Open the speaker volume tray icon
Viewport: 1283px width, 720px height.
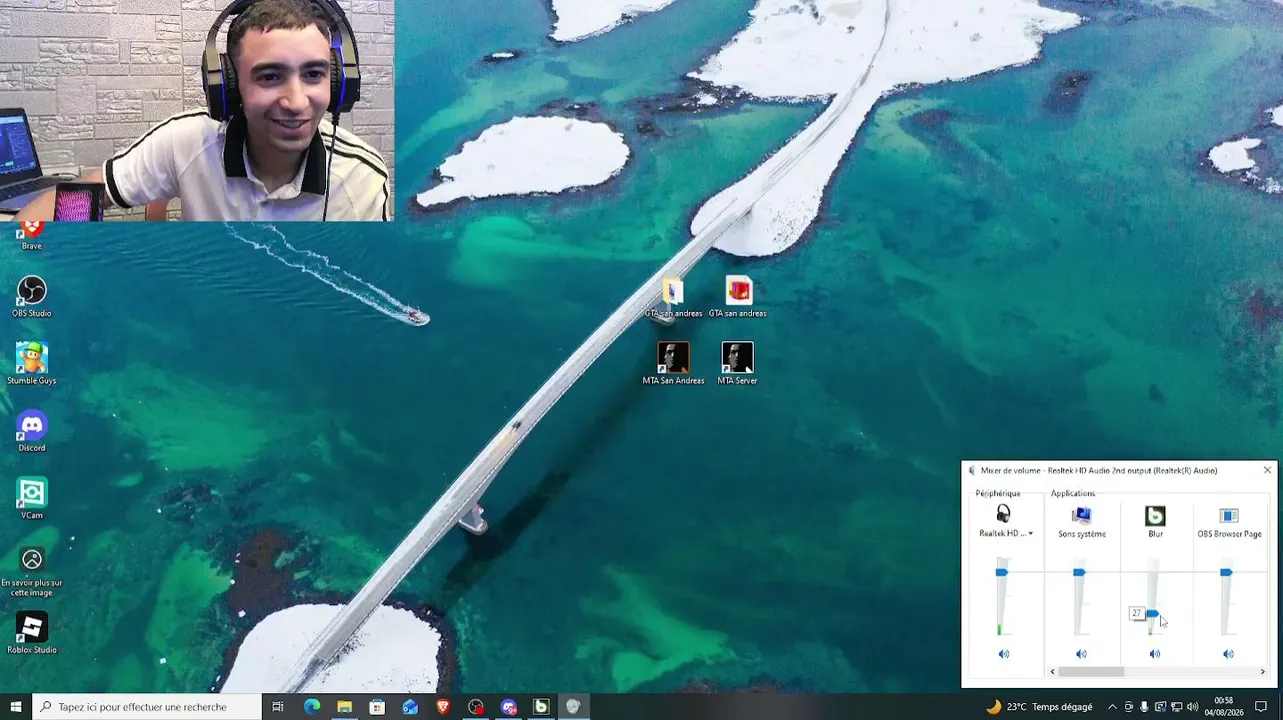pyautogui.click(x=1192, y=707)
